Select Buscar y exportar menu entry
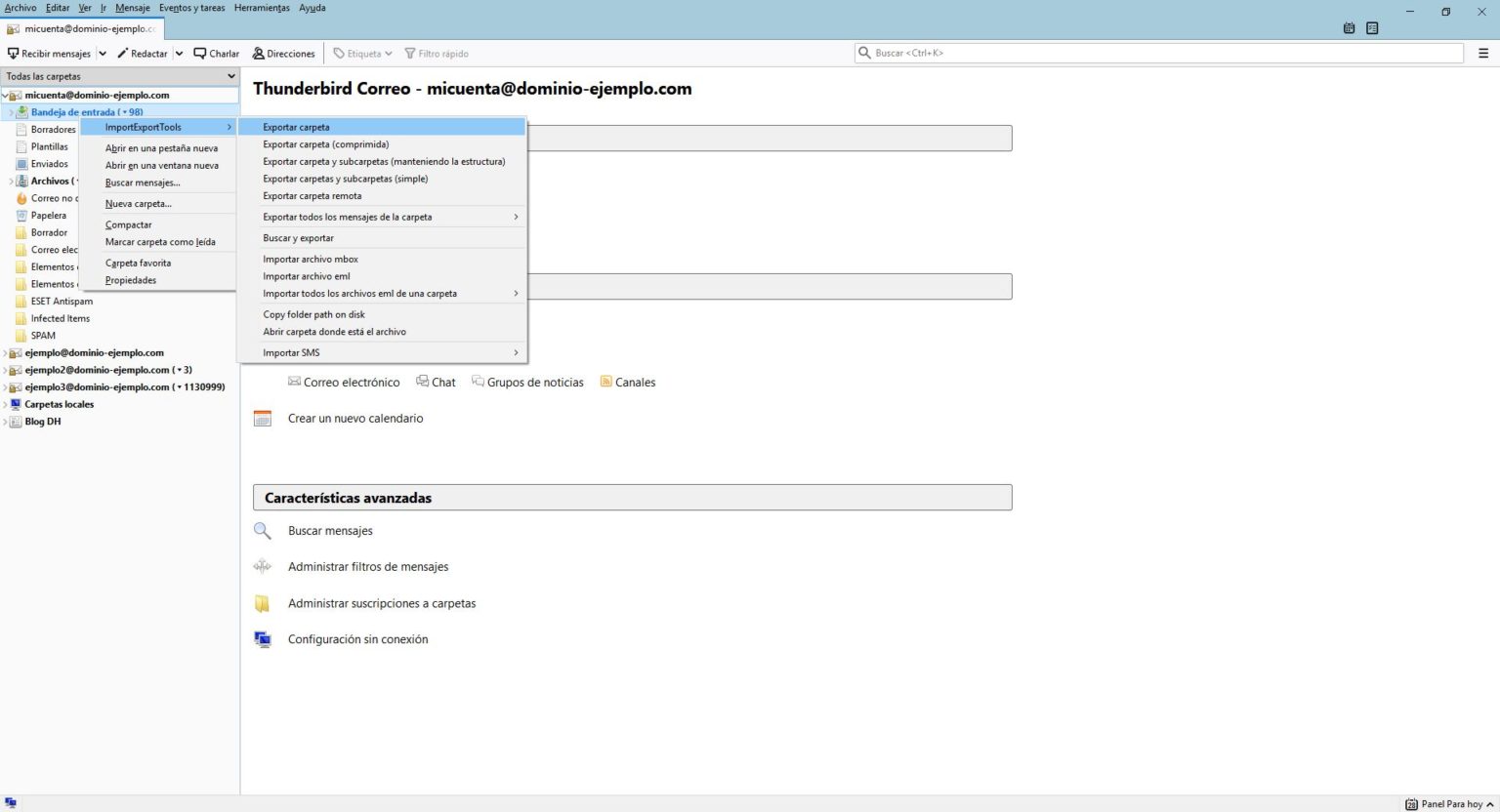 click(x=382, y=238)
